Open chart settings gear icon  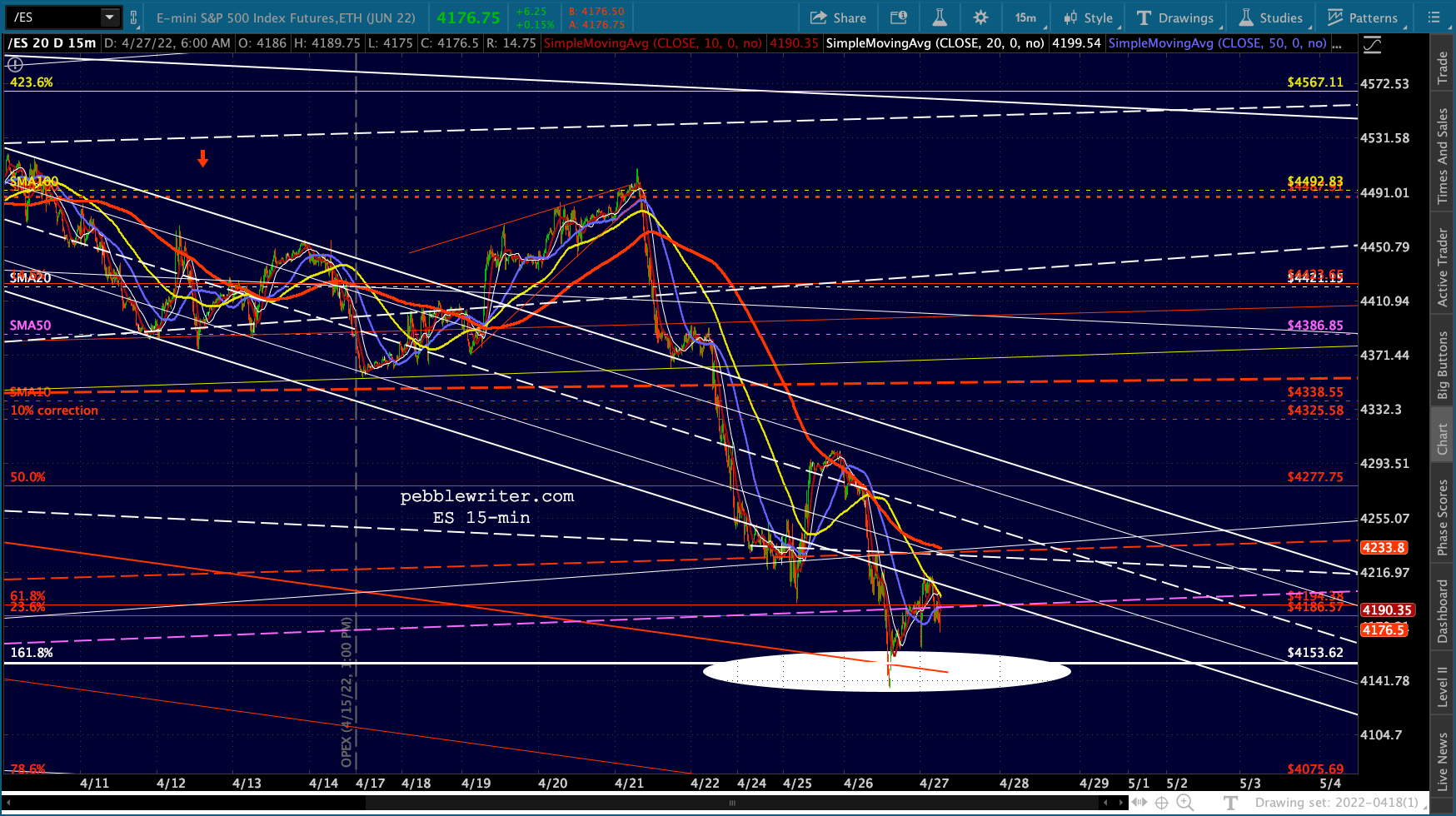click(x=980, y=17)
